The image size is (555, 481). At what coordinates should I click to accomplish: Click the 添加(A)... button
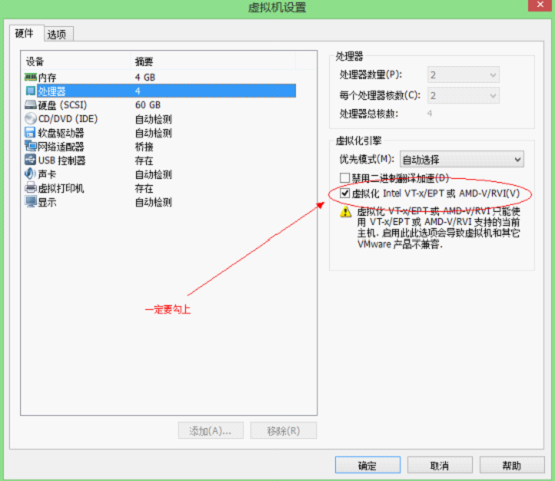[211, 431]
